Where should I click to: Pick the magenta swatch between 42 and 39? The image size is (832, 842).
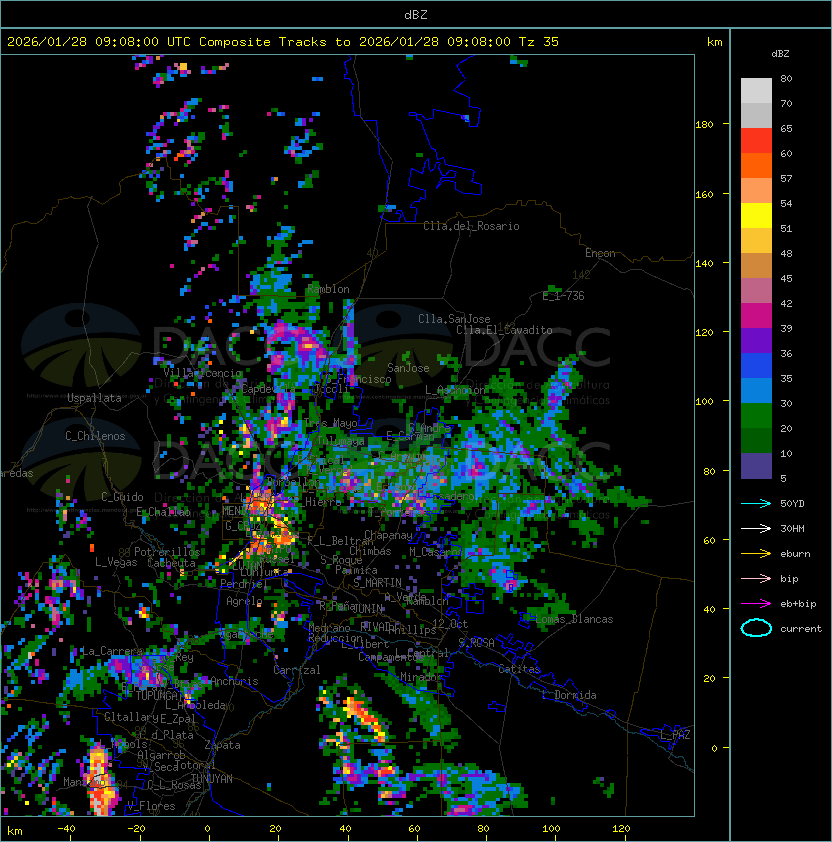756,316
